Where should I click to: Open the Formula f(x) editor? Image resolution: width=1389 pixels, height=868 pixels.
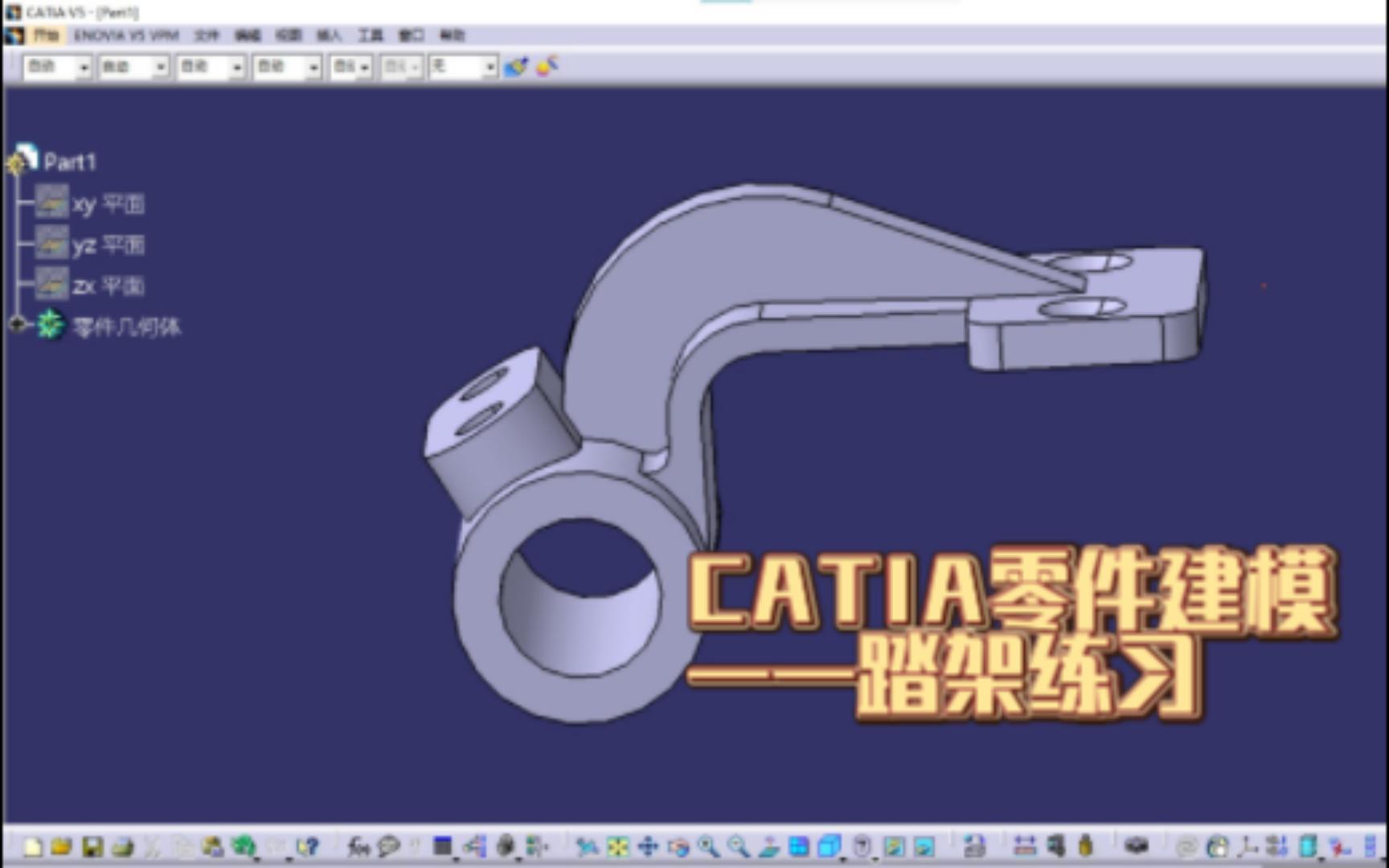click(359, 846)
